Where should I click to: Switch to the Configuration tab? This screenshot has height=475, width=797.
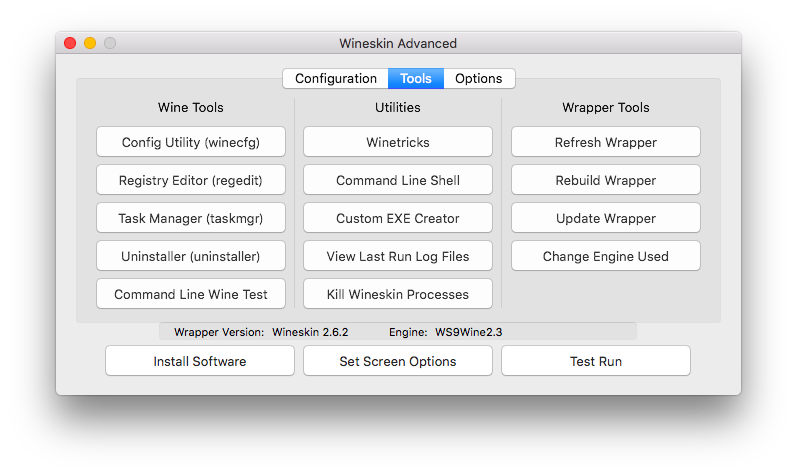pyautogui.click(x=335, y=79)
